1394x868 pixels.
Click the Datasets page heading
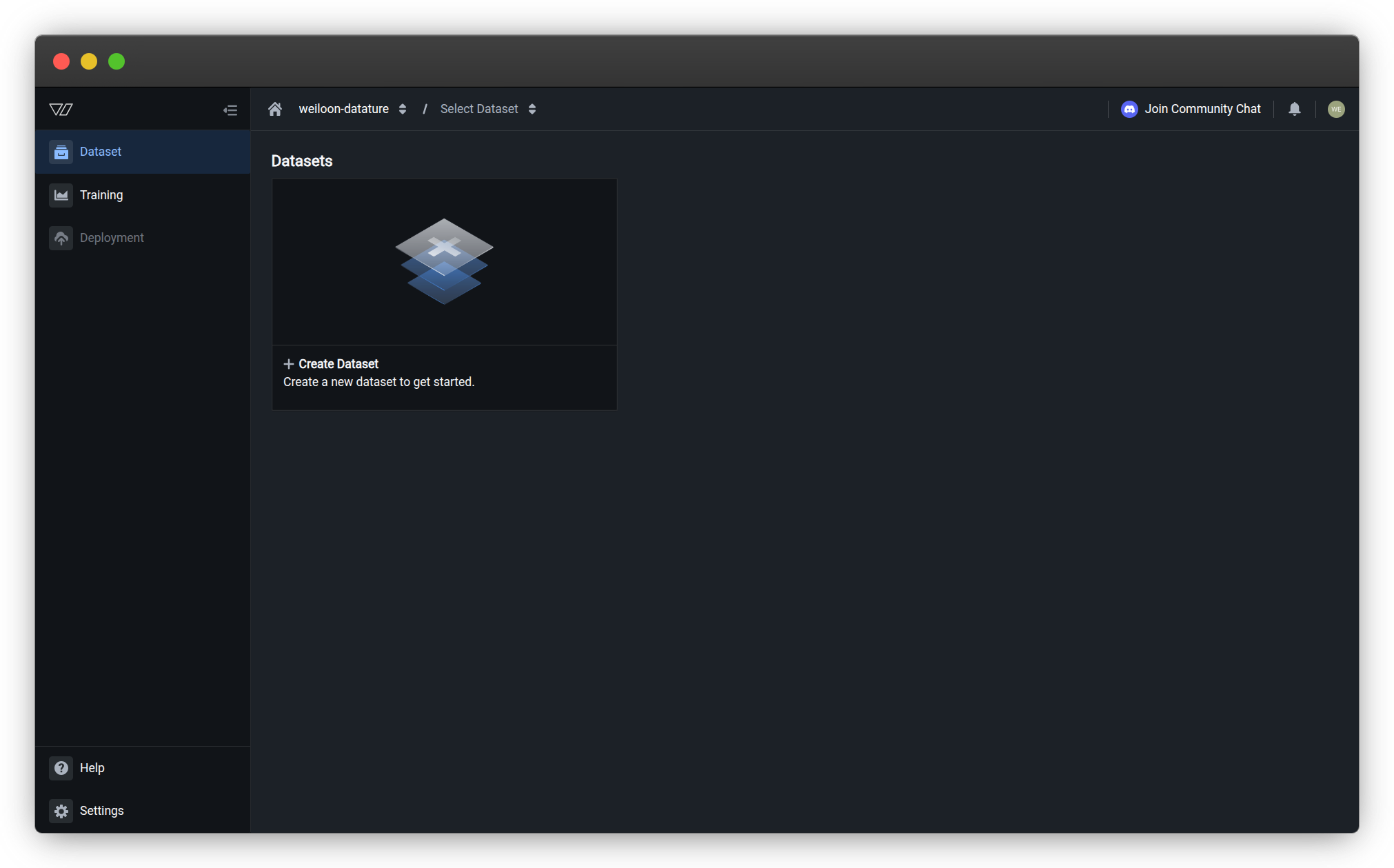point(302,161)
